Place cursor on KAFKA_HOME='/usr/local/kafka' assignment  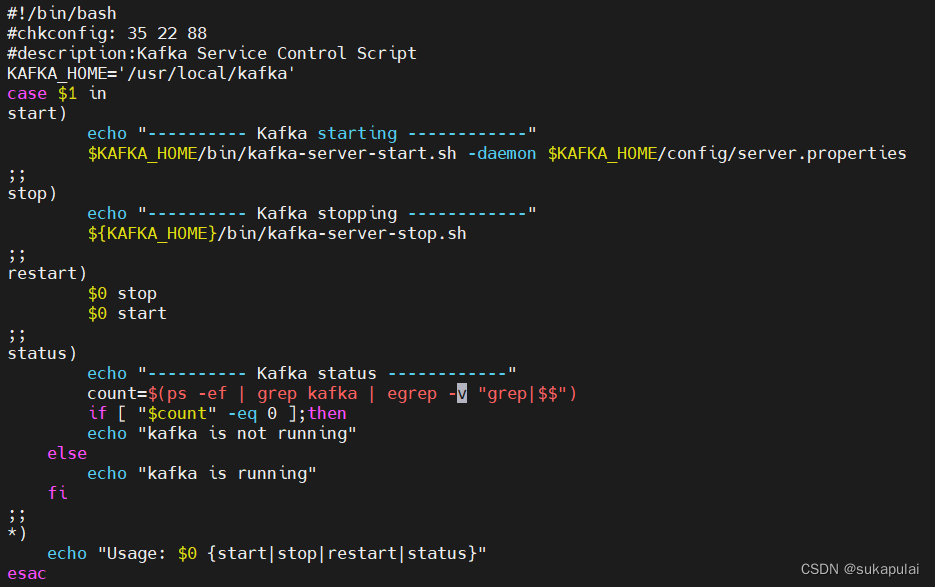pyautogui.click(x=151, y=73)
